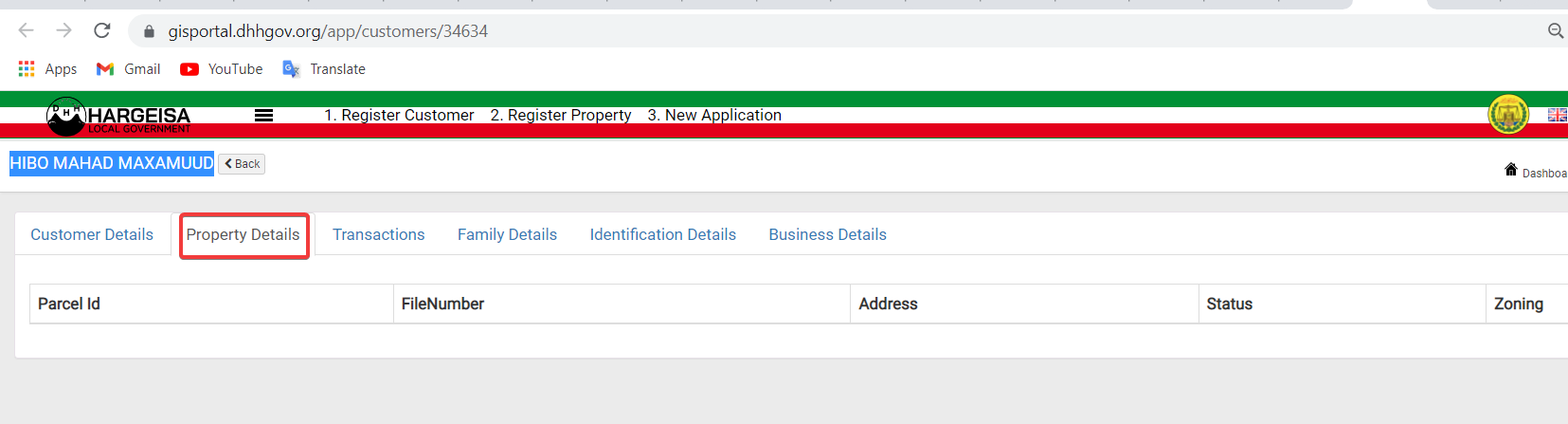Click the browser zoom magnifier icon
The height and width of the screenshot is (424, 1568).
coord(1555,31)
